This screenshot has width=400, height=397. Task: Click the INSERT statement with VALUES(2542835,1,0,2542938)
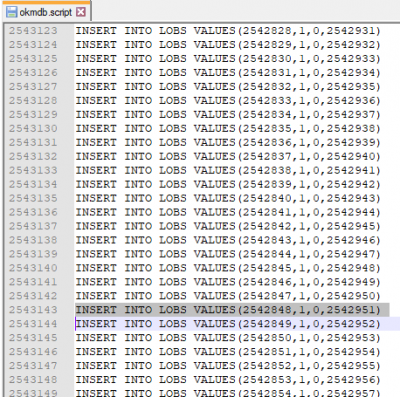click(x=228, y=128)
